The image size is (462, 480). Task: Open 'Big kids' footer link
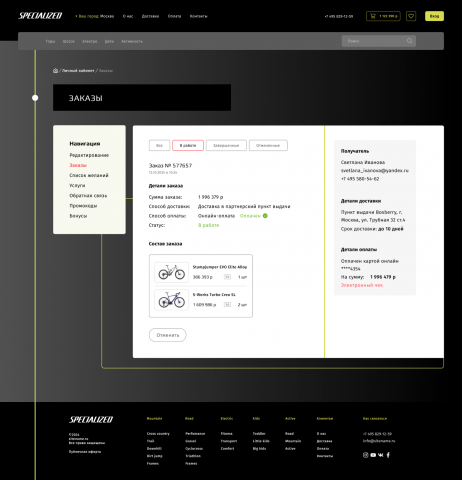(259, 449)
